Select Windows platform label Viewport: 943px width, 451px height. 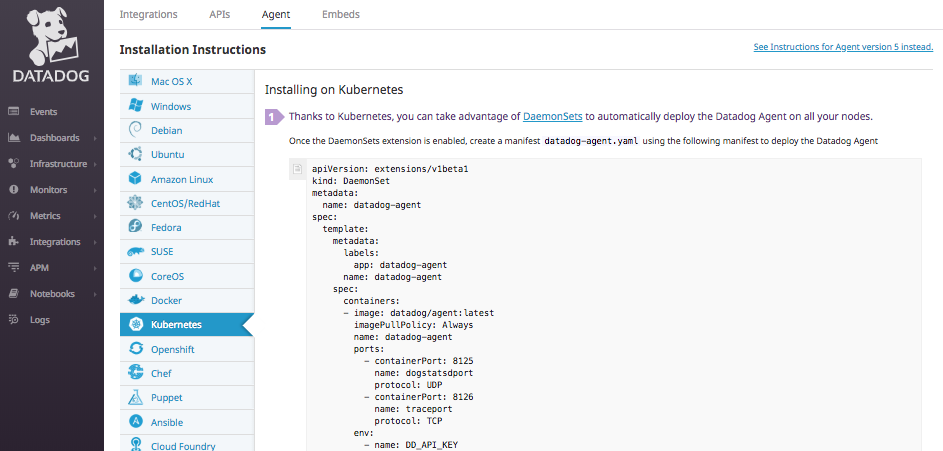click(171, 106)
